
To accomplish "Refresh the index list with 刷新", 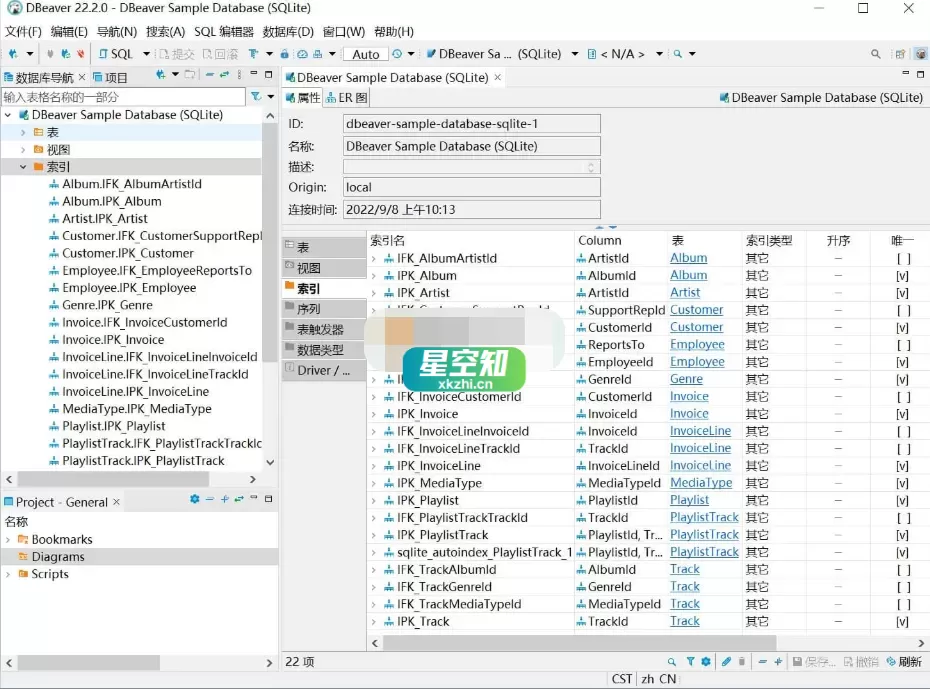I will click(908, 661).
